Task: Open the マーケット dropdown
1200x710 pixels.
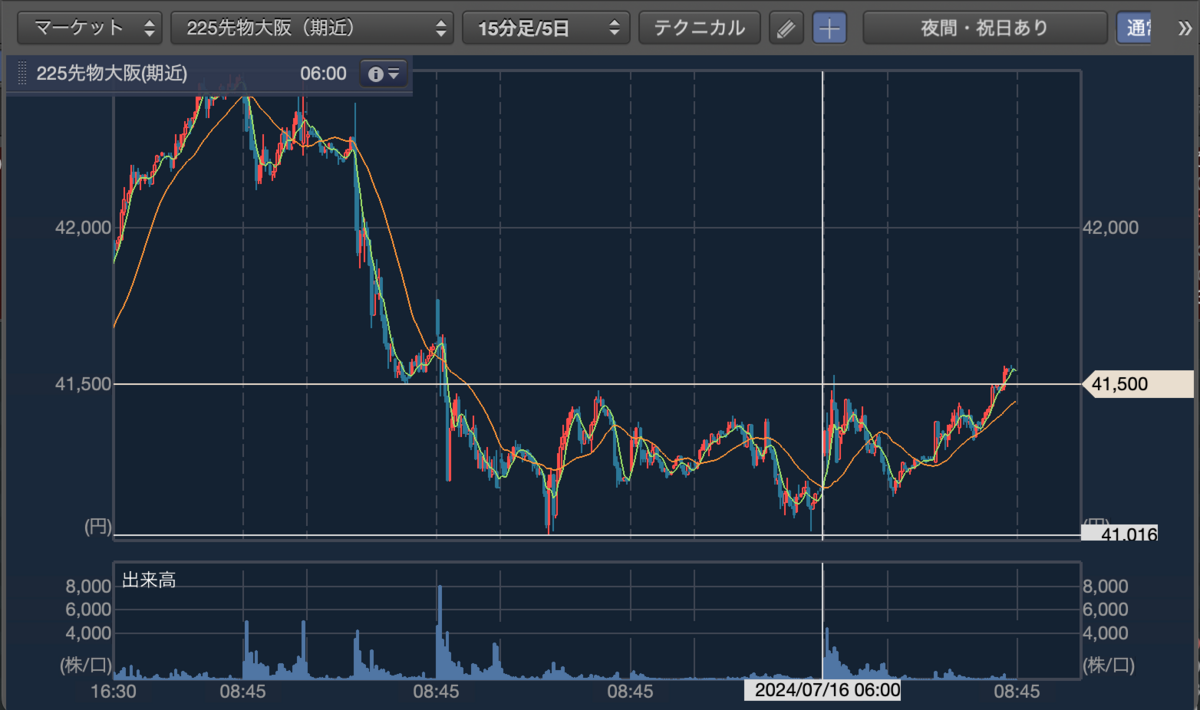Action: [x=89, y=28]
